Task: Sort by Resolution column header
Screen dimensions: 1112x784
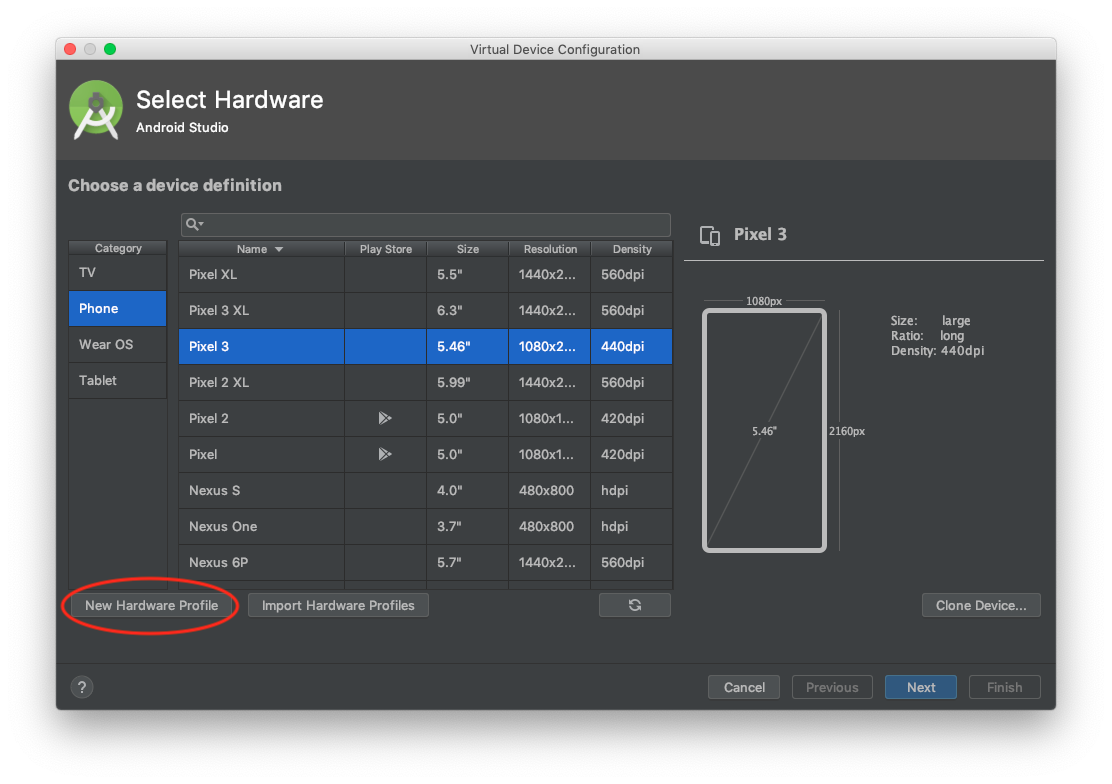Action: coord(550,249)
